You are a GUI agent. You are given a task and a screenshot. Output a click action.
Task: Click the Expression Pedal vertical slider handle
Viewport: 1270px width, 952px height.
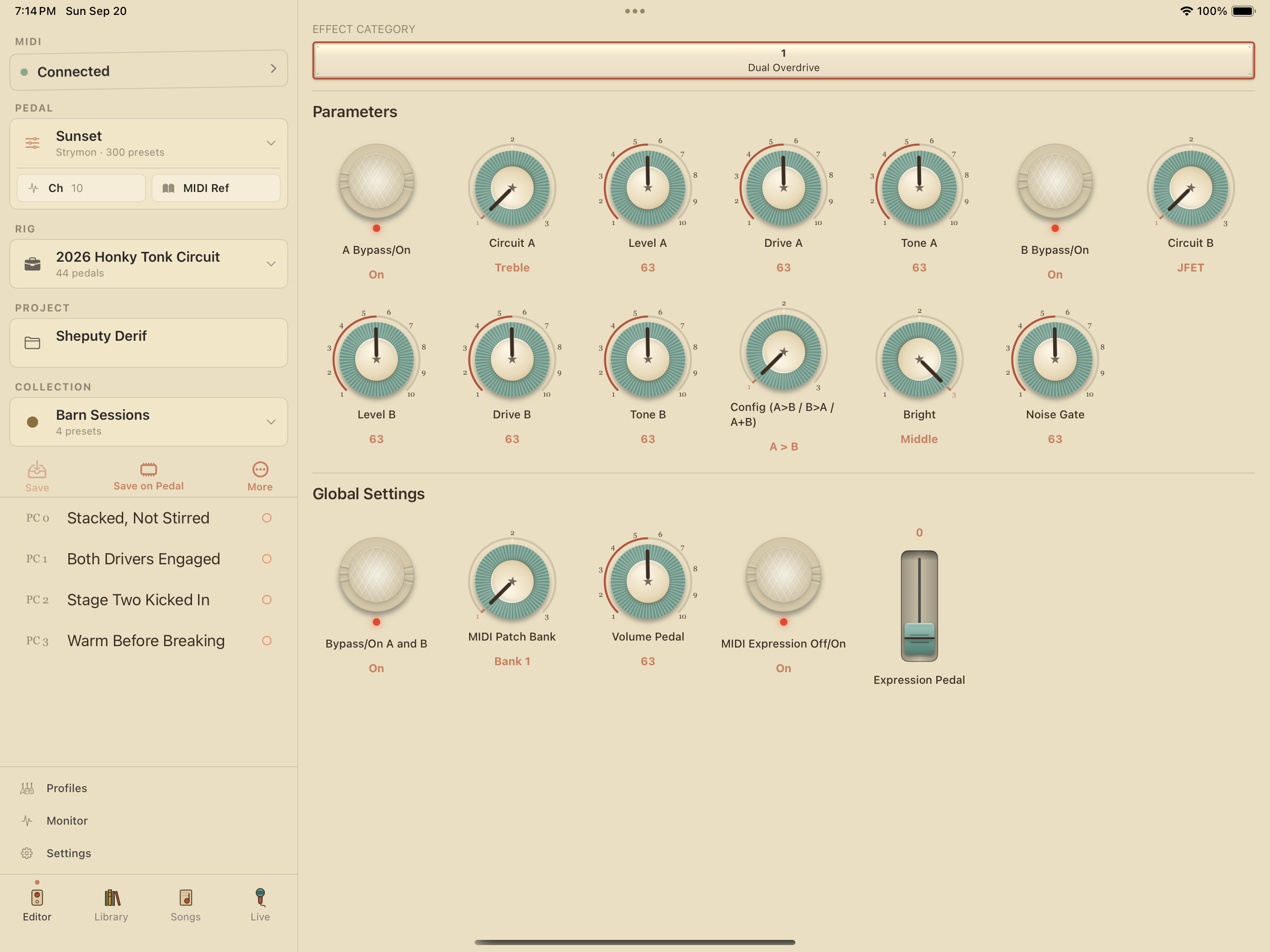tap(919, 639)
